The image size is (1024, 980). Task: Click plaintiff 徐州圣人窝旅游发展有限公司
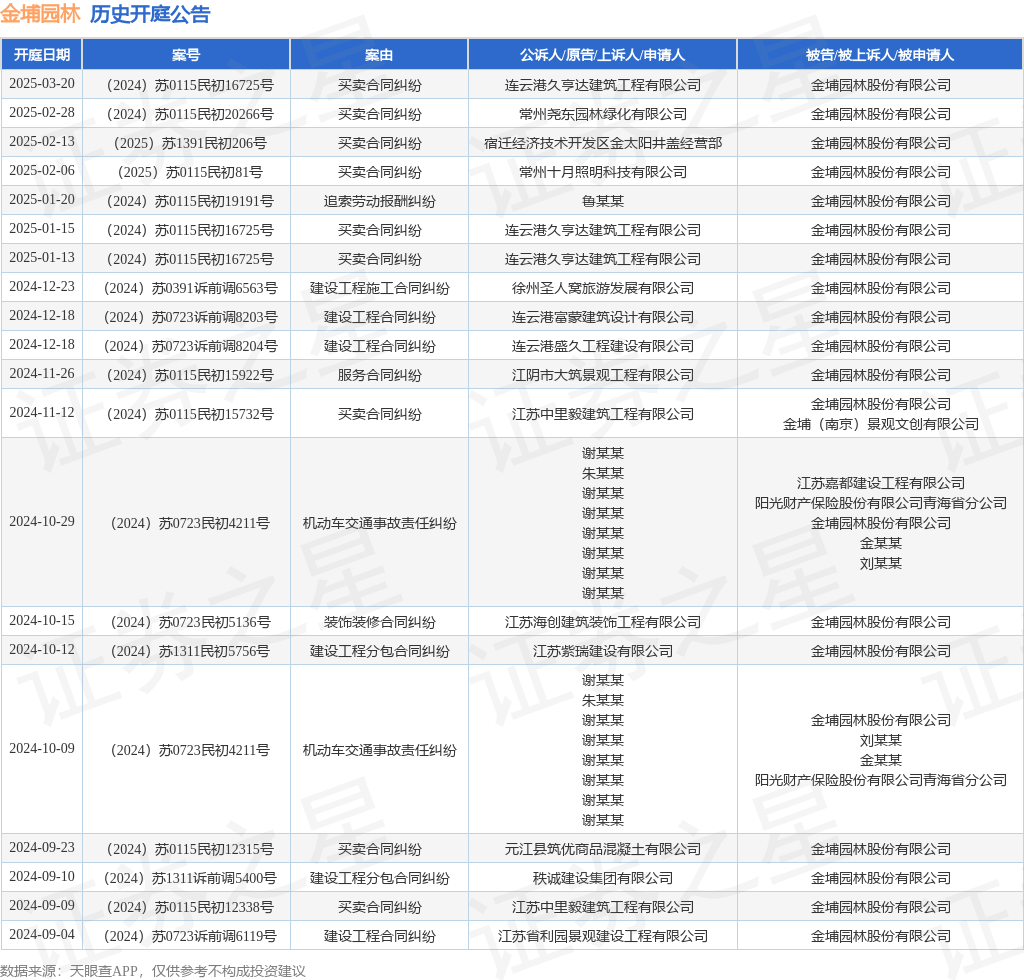click(x=603, y=288)
